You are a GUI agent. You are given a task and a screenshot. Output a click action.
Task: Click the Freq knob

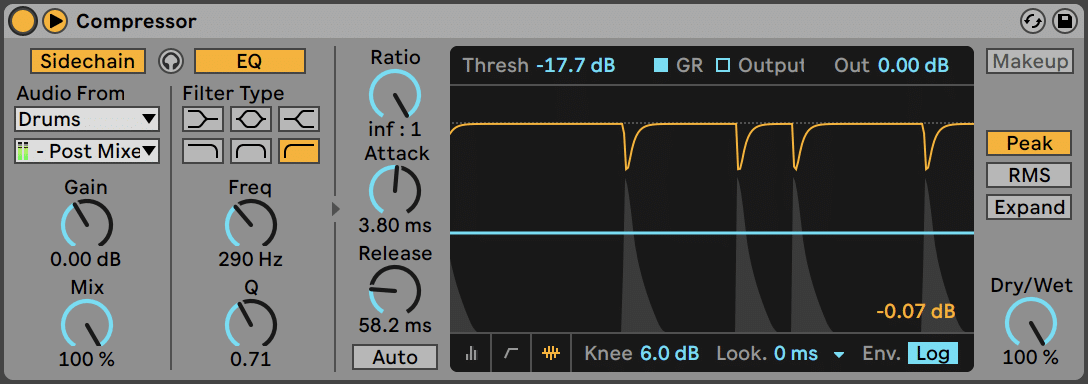pyautogui.click(x=250, y=224)
